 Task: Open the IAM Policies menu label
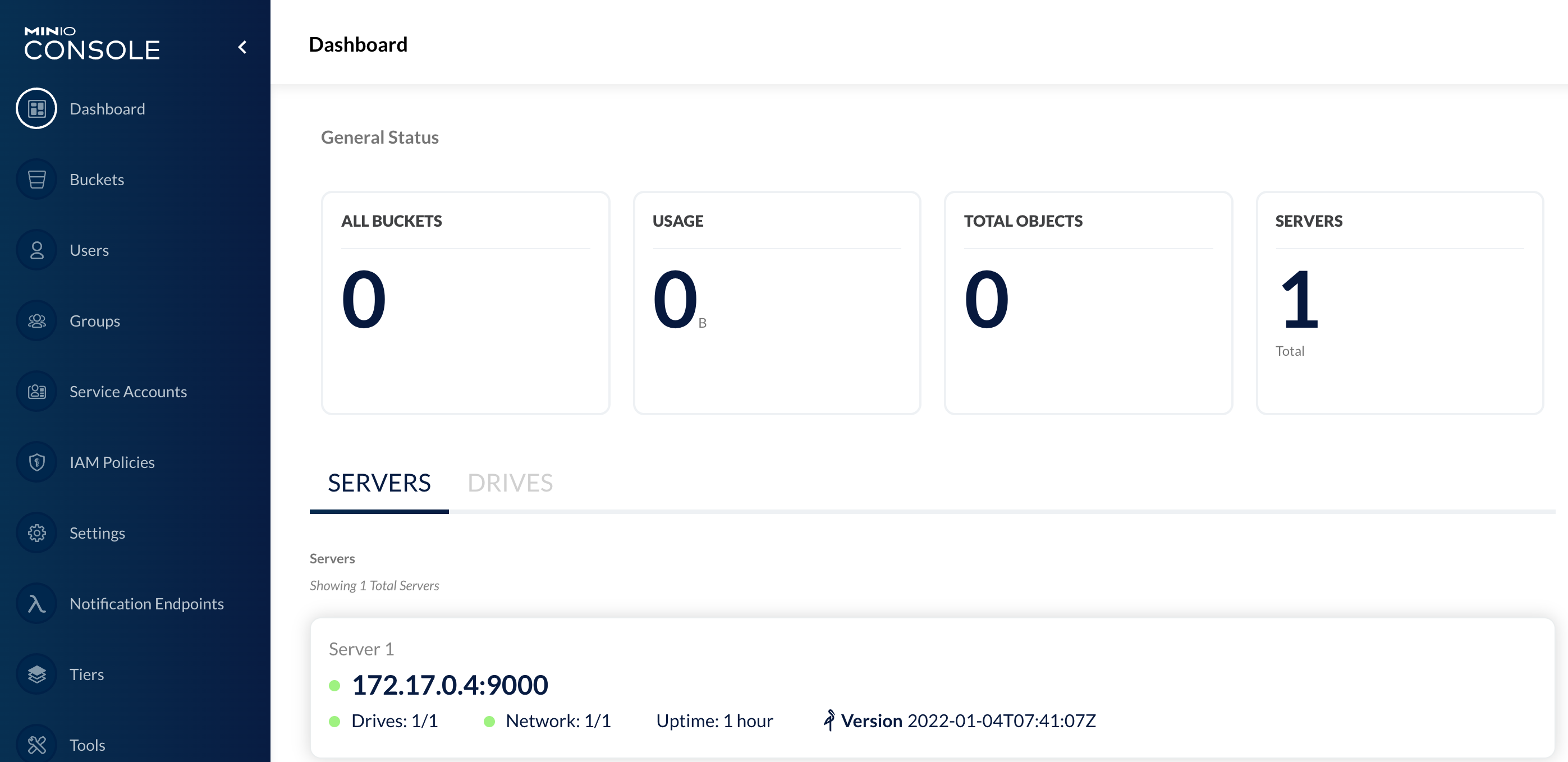(x=112, y=462)
